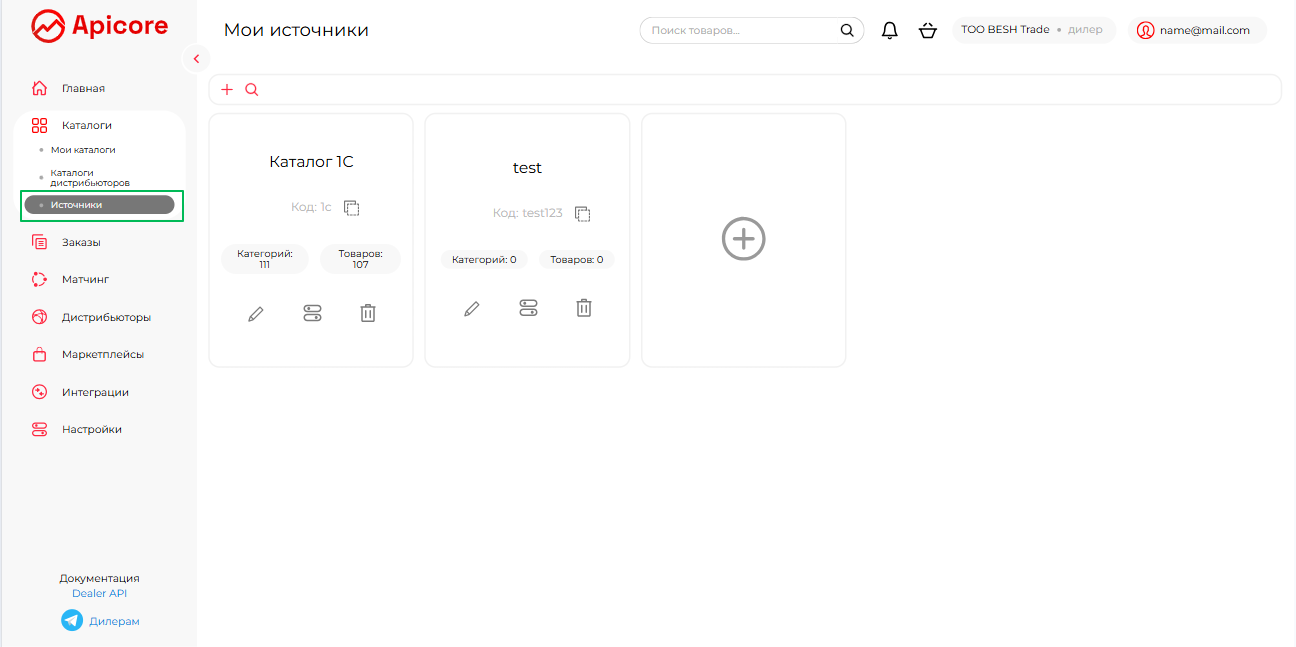Viewport: 1296px width, 647px height.
Task: Expand the Каталоги menu section
Action: [86, 126]
